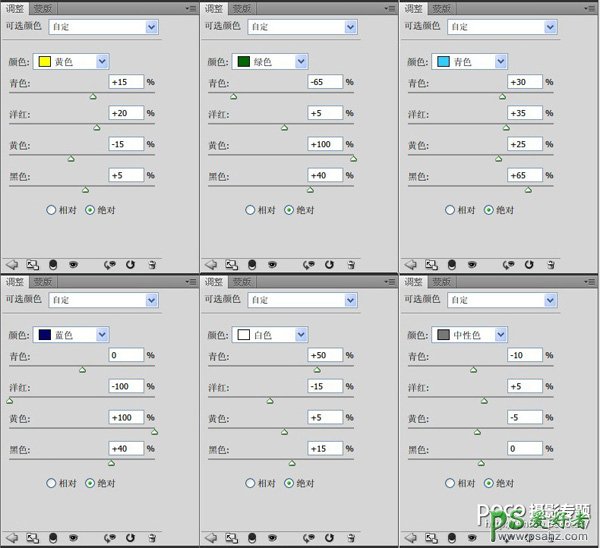Open the panel flyout menu in the 白色 panel

390,283
